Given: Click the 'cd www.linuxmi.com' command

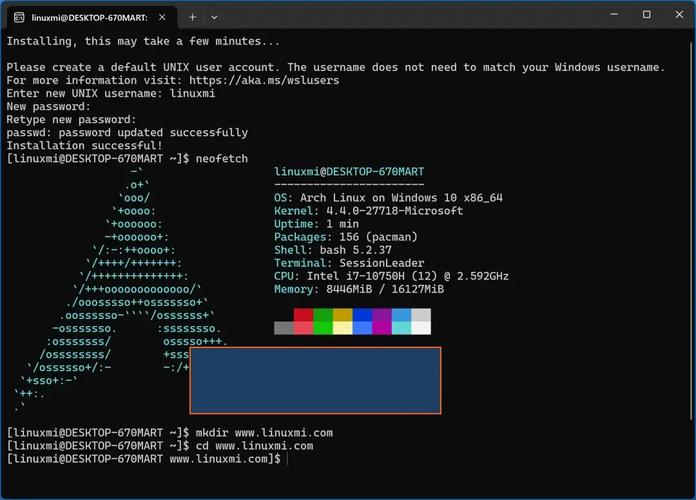Looking at the screenshot, I should tap(254, 446).
